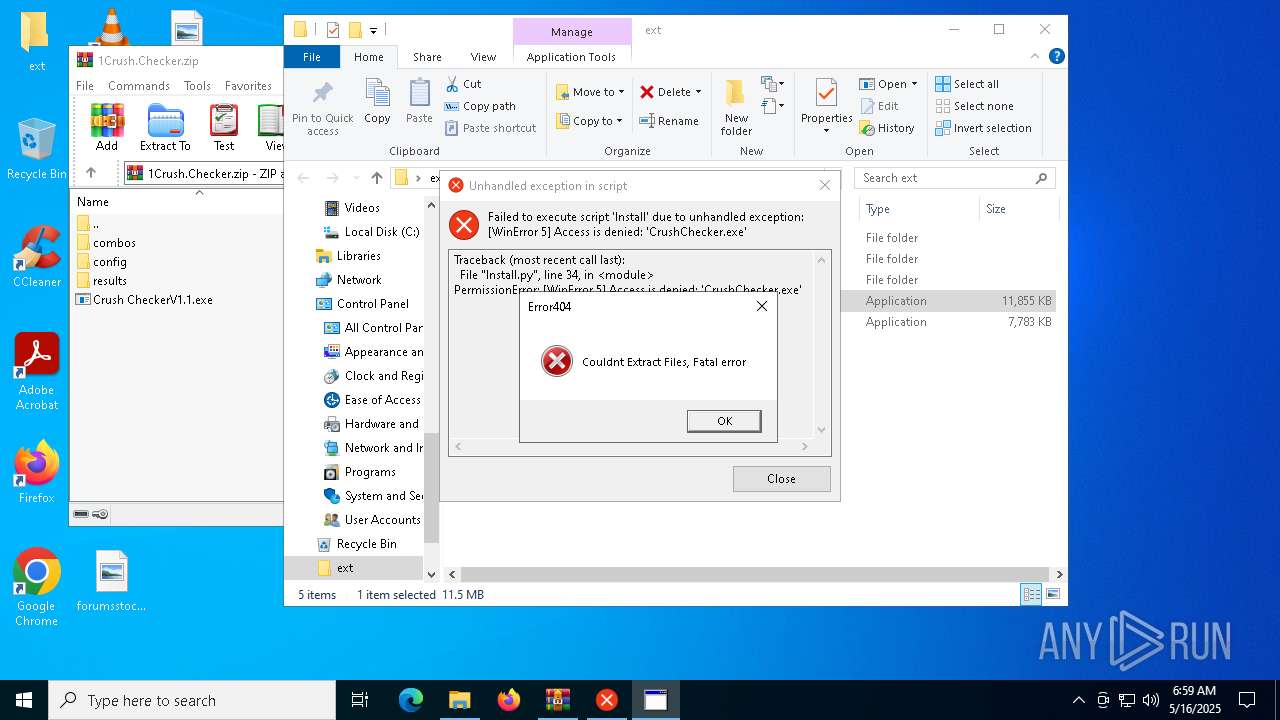1280x720 pixels.
Task: Click Copy path in the ribbon
Action: [x=480, y=106]
